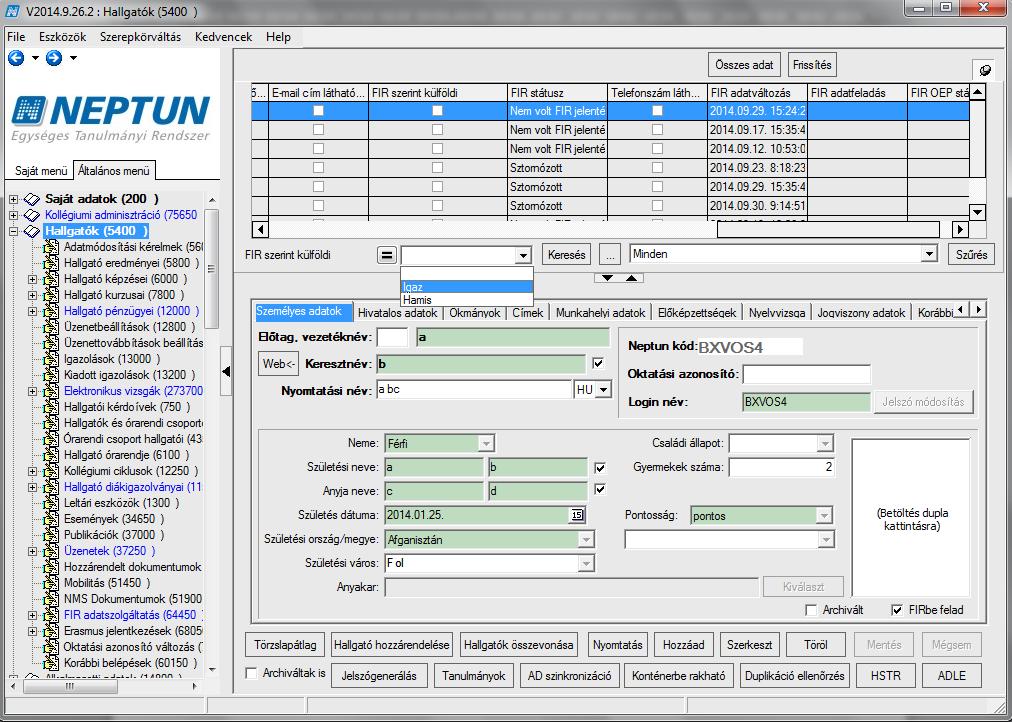Uncheck the FIRbe felad checkbox
Viewport: 1012px width, 722px height.
click(897, 610)
